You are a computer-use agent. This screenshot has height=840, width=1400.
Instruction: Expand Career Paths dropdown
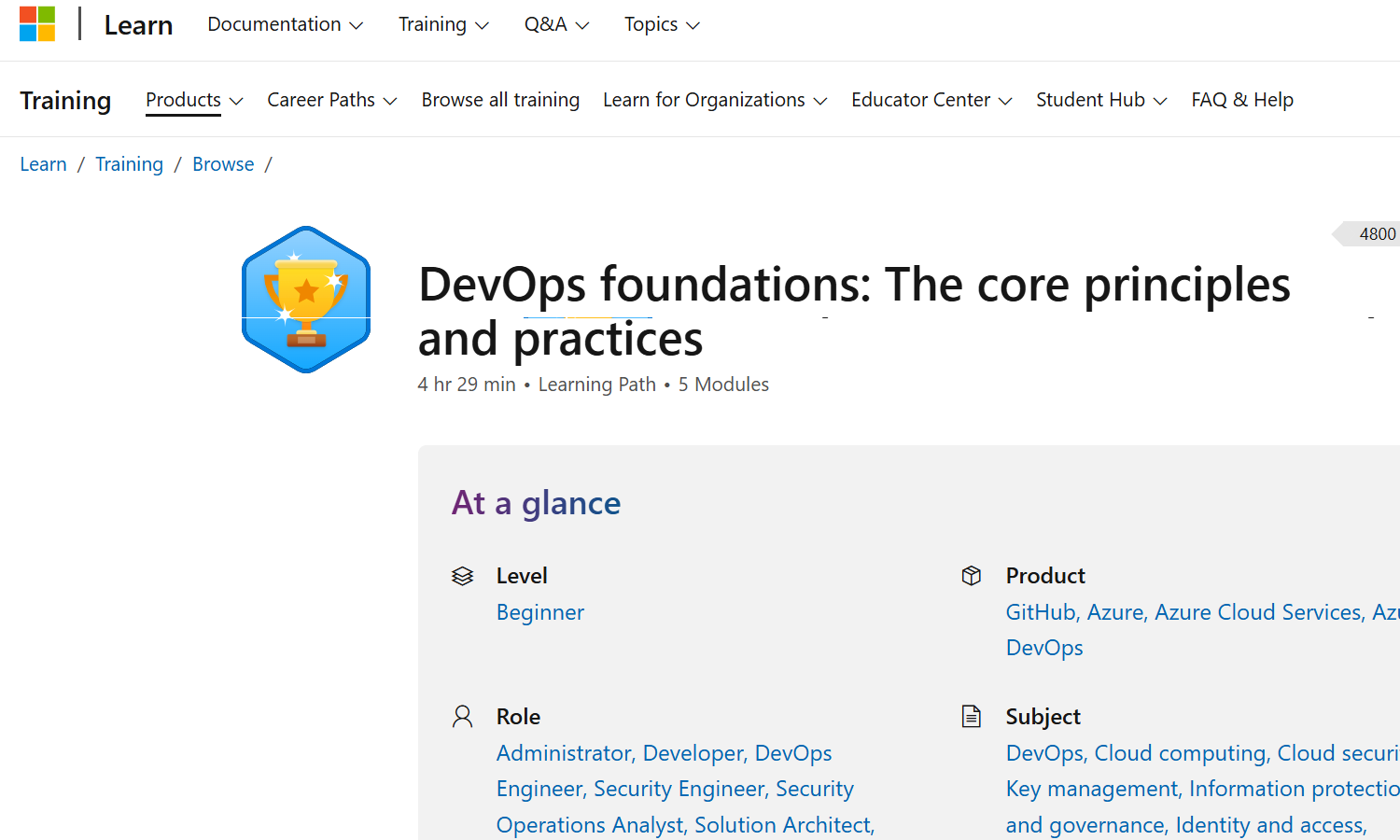(x=331, y=100)
